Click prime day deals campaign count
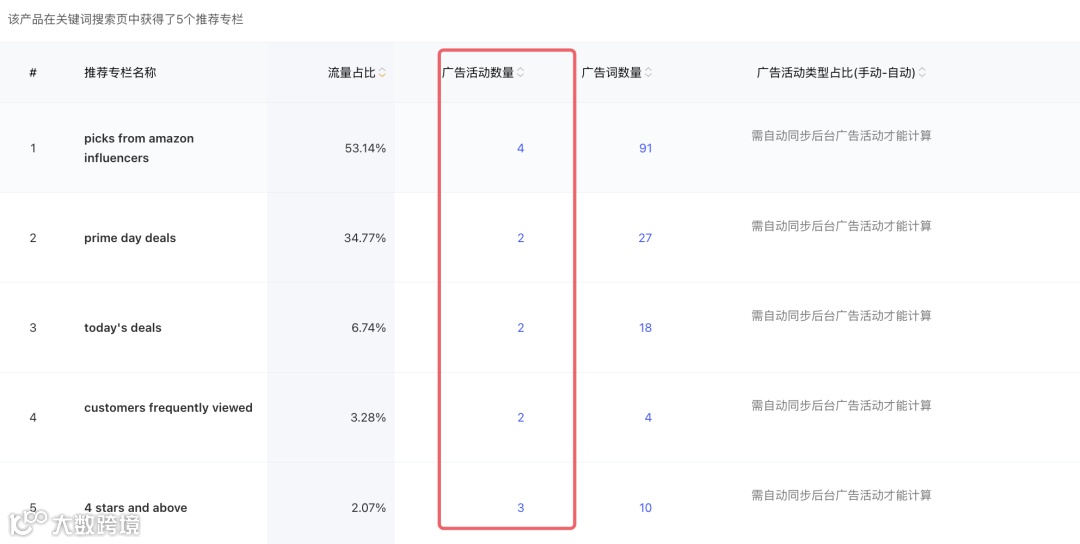 click(x=520, y=238)
